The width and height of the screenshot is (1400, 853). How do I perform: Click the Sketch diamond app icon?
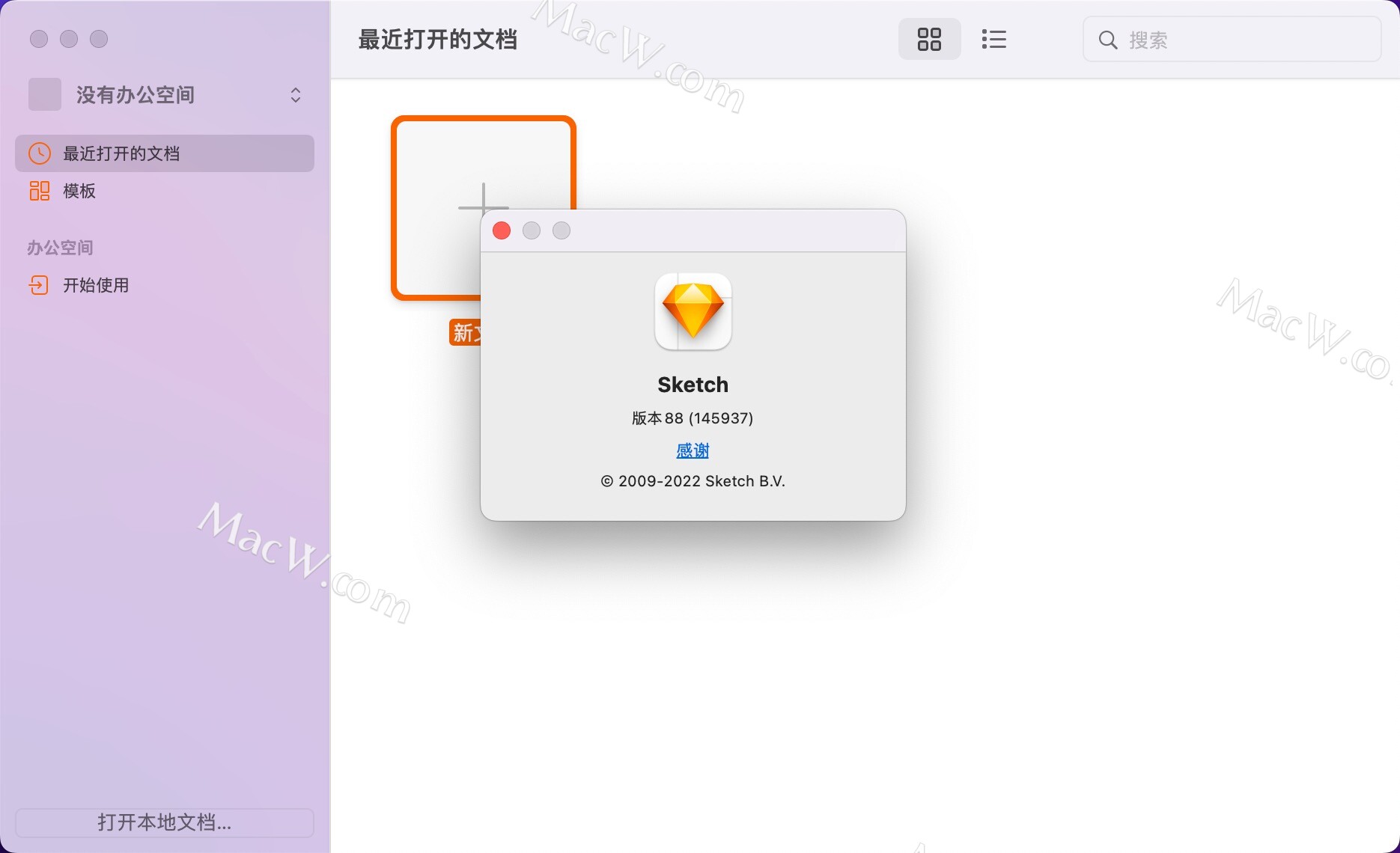point(693,311)
